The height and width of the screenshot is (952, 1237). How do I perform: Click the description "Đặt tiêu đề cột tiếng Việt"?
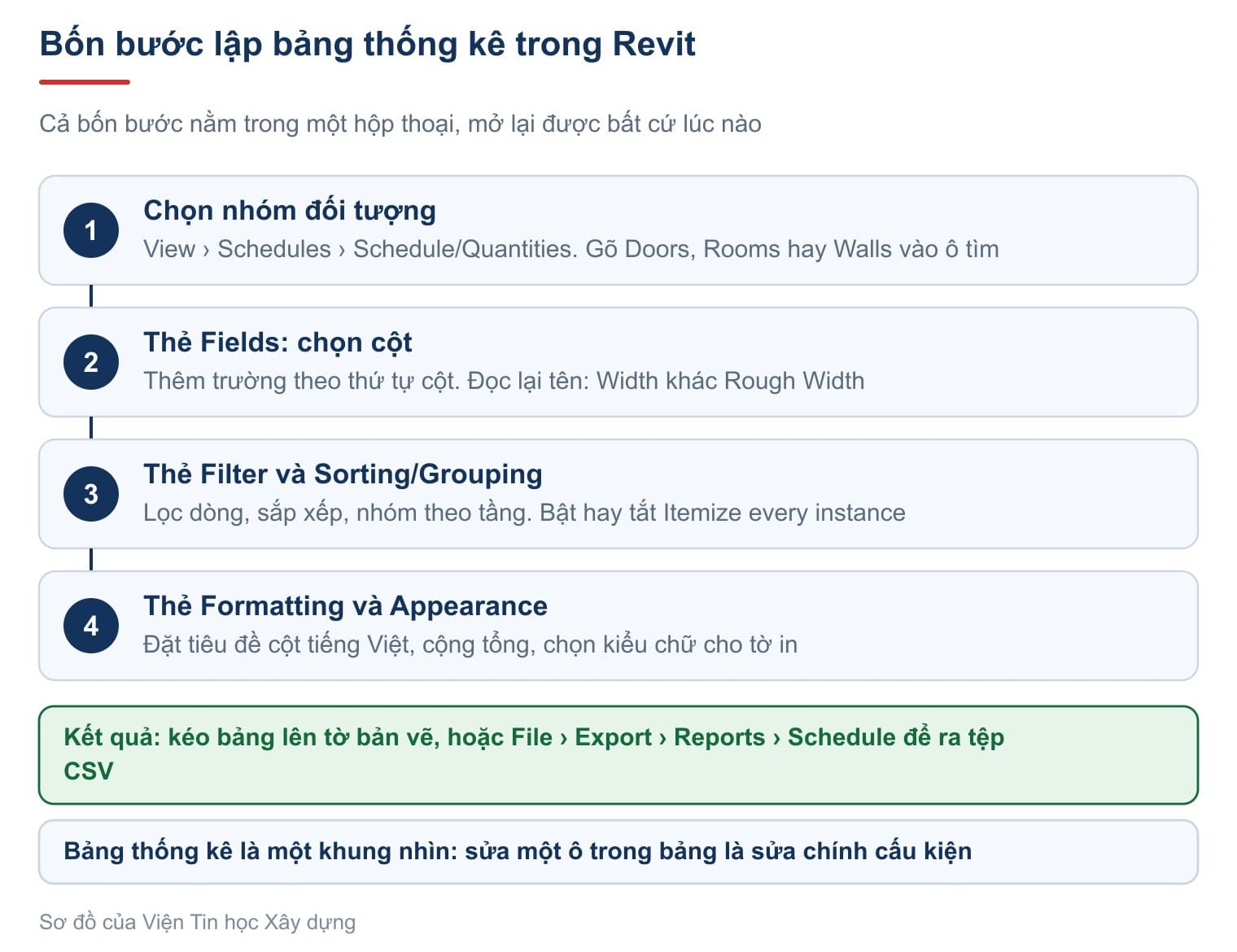tap(470, 644)
